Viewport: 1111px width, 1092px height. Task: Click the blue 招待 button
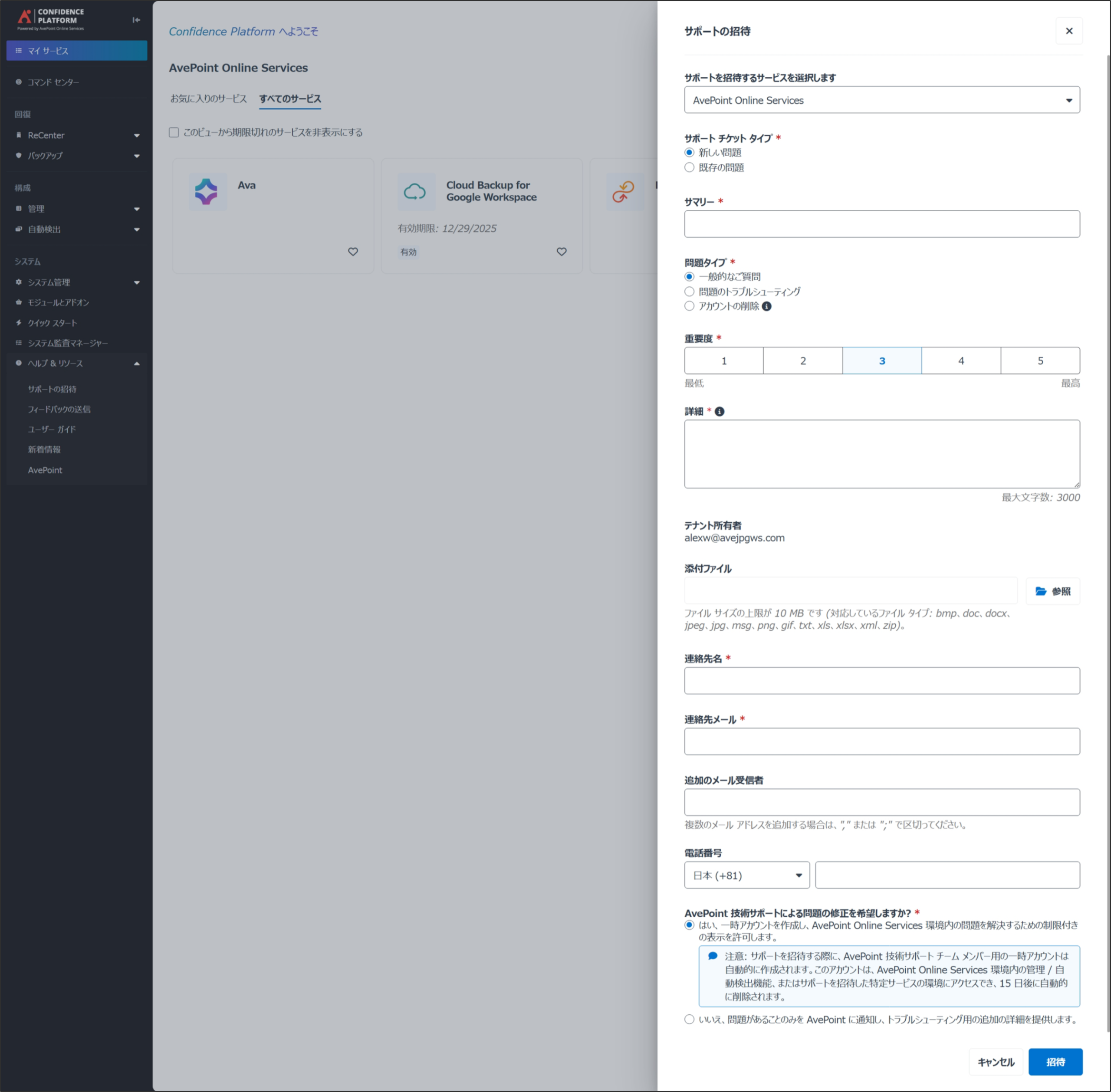pos(1055,1062)
